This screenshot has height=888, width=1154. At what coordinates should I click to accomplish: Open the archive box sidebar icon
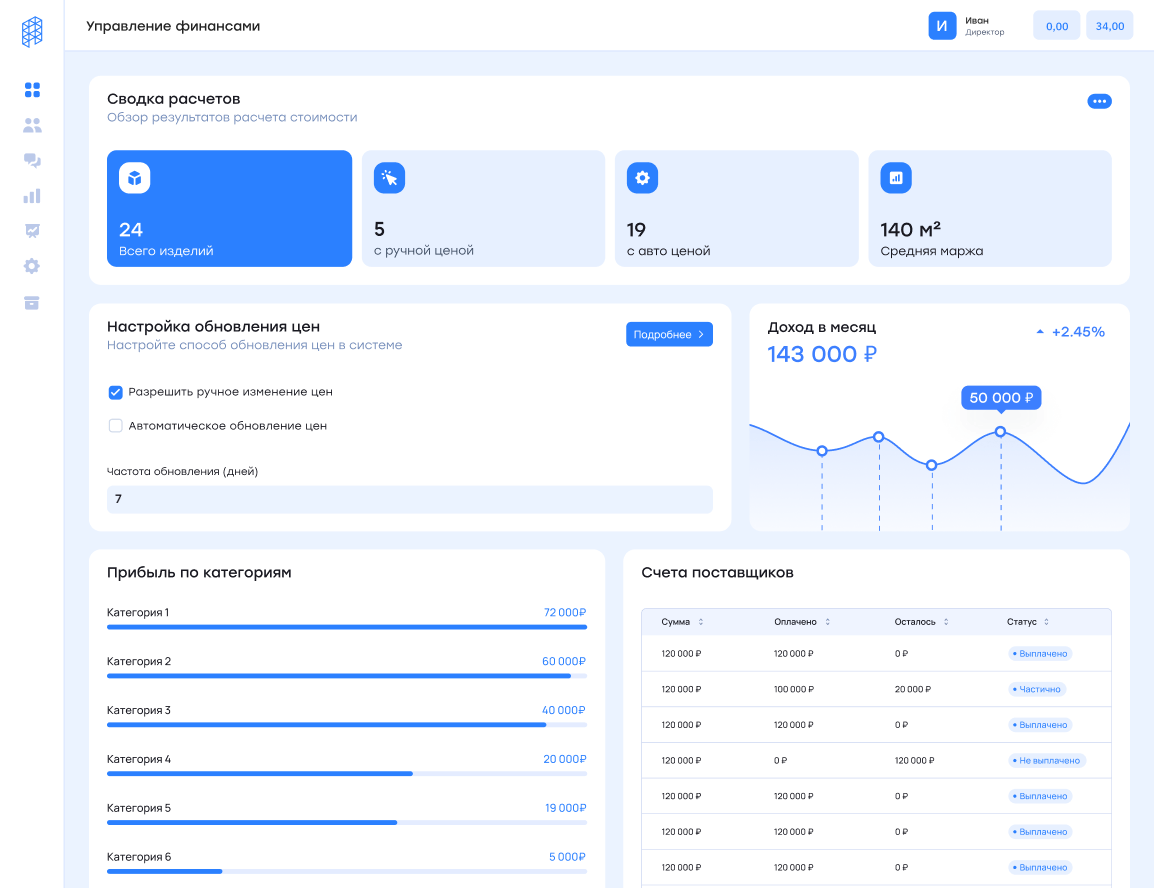[x=32, y=302]
